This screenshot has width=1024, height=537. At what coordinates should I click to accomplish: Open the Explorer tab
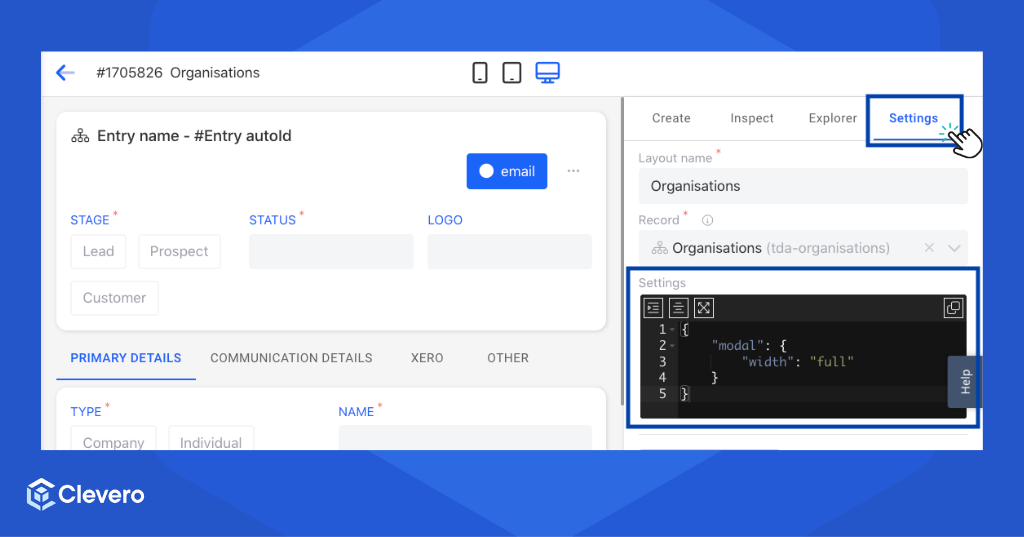tap(833, 118)
